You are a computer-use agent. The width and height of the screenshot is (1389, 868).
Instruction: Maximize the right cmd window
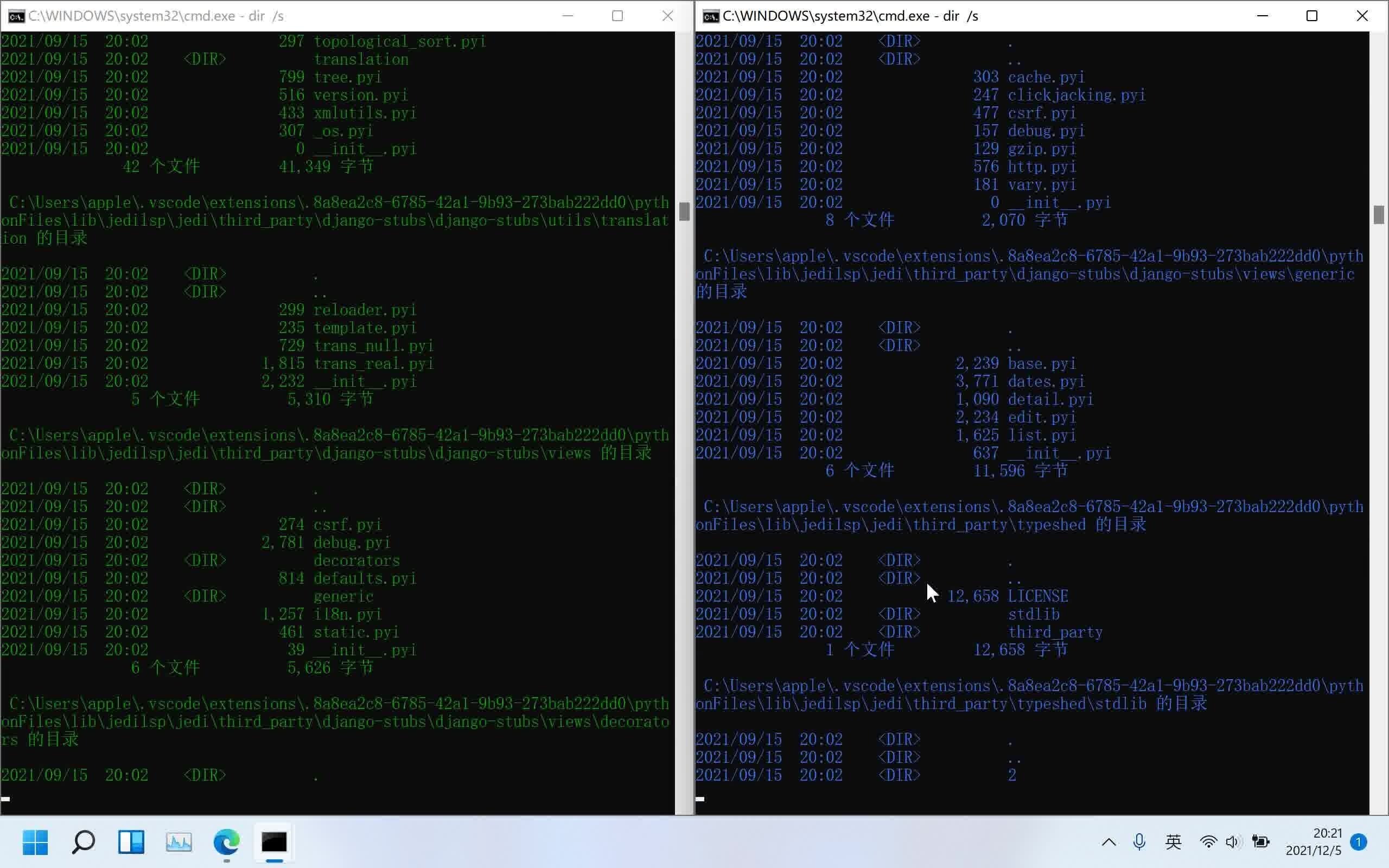pyautogui.click(x=1312, y=16)
